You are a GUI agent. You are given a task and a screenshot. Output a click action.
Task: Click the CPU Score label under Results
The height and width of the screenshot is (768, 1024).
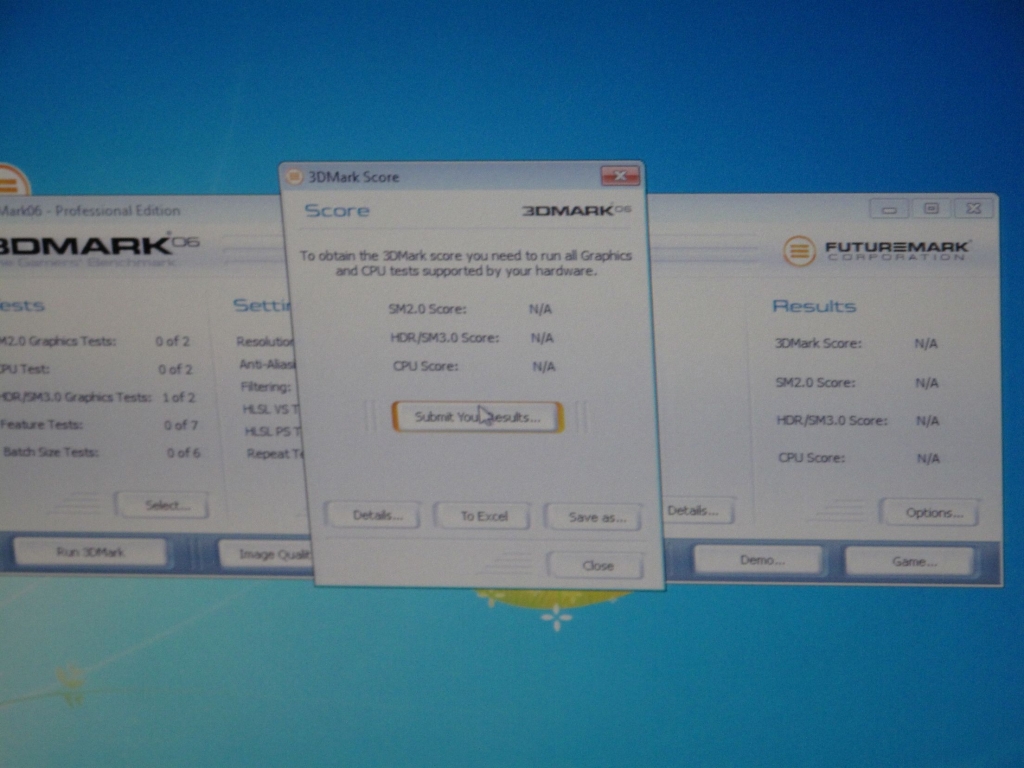coord(811,458)
